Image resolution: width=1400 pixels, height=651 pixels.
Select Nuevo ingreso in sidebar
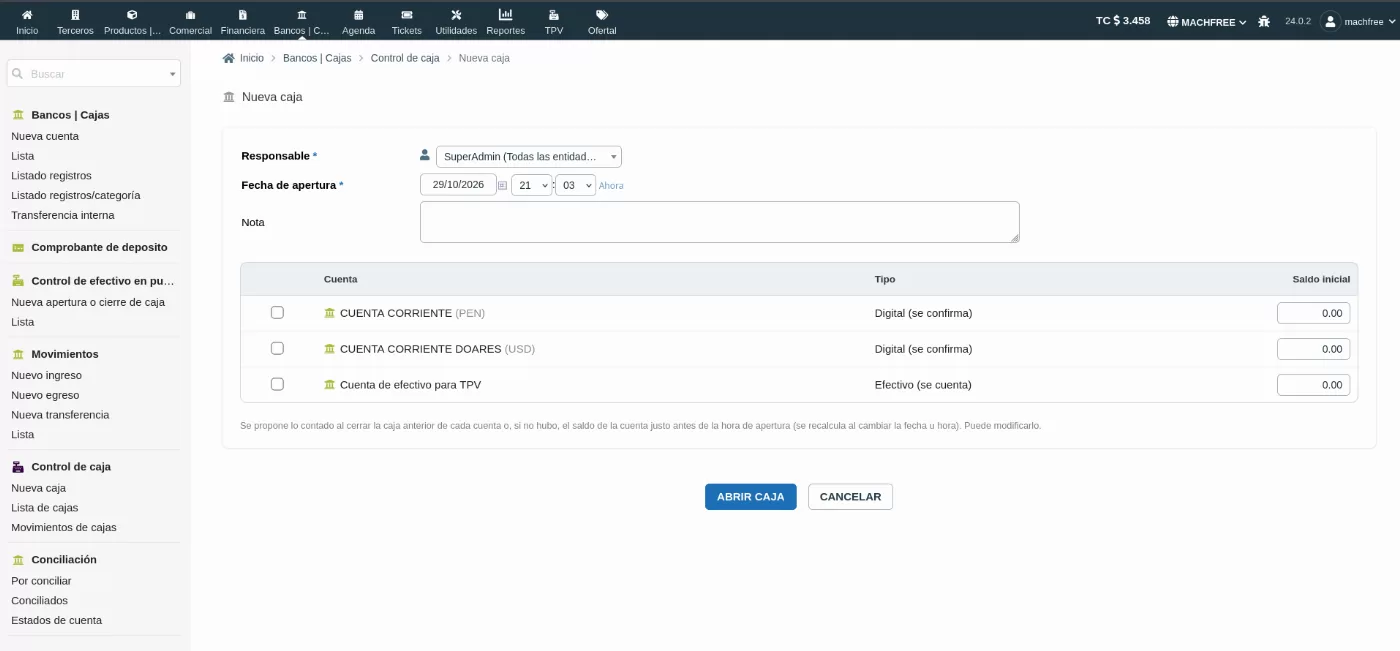[x=47, y=375]
